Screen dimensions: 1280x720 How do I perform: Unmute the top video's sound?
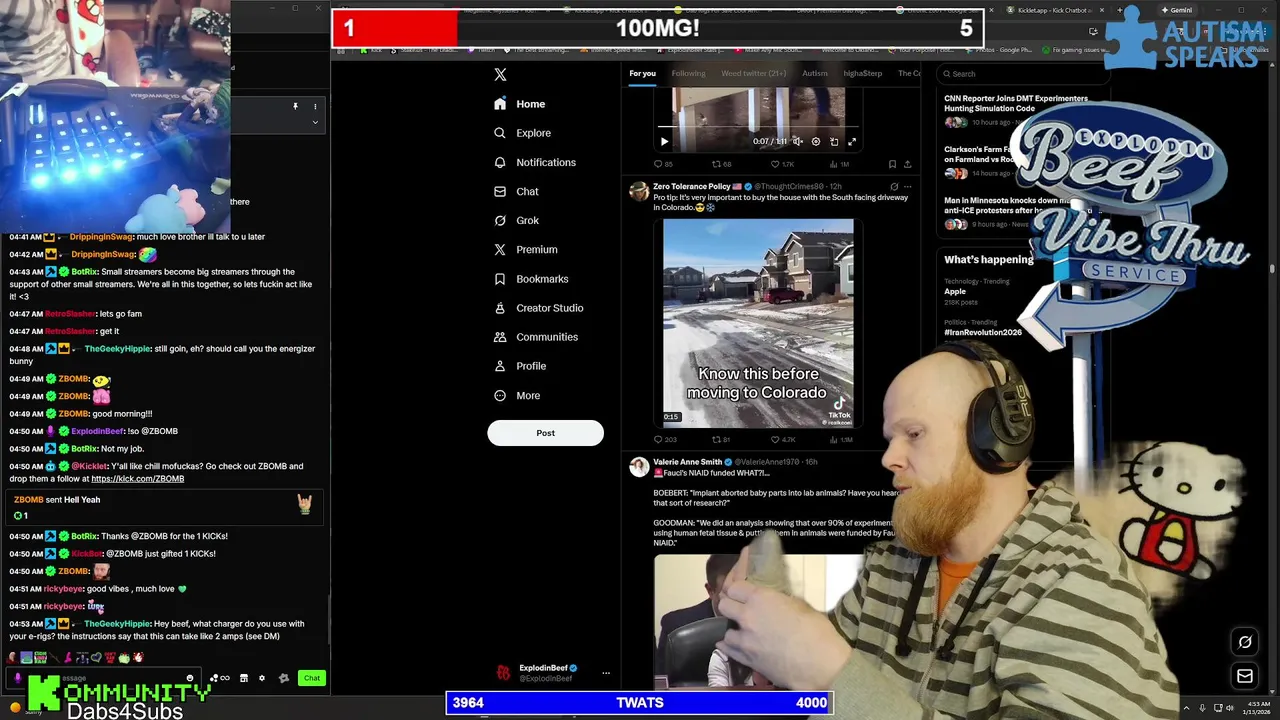(797, 141)
